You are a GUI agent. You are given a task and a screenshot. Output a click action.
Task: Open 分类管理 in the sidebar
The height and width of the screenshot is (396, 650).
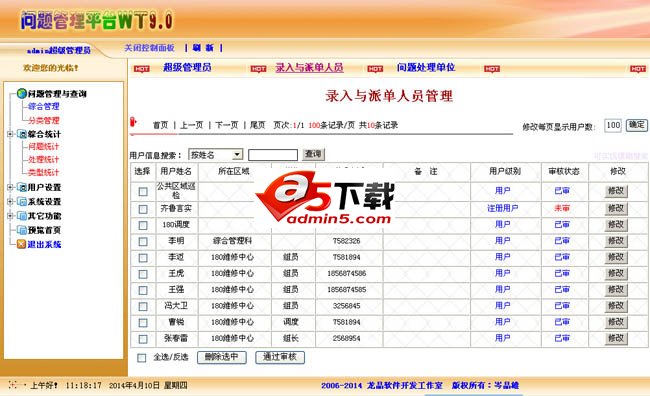[44, 120]
